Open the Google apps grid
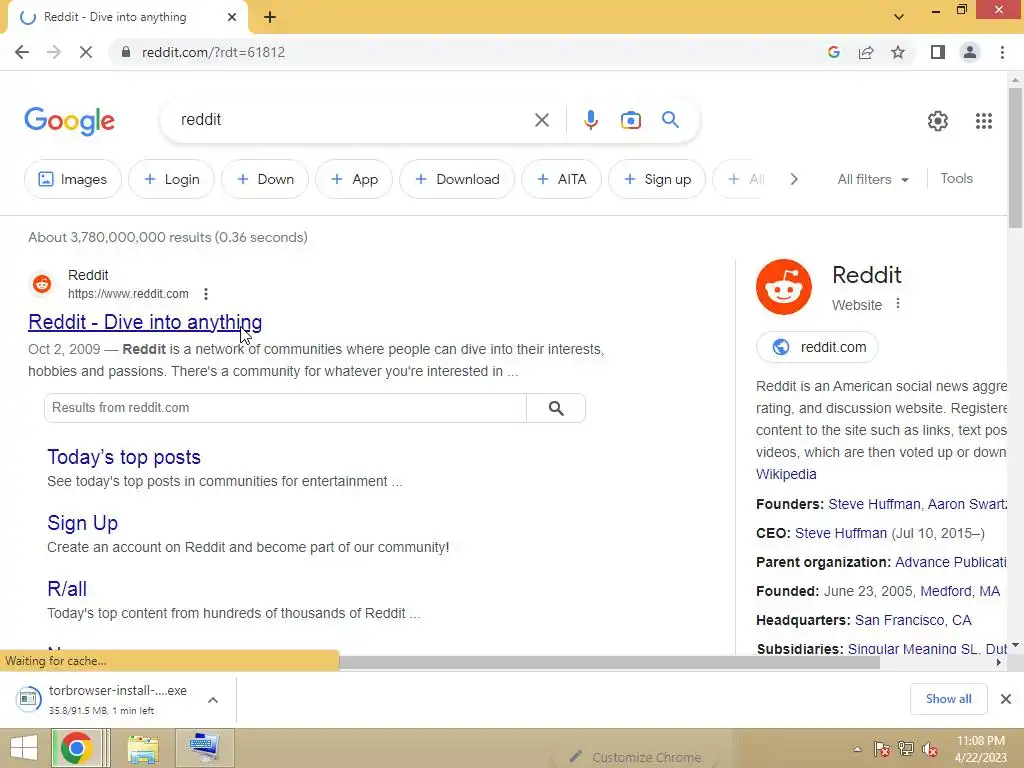 click(984, 121)
